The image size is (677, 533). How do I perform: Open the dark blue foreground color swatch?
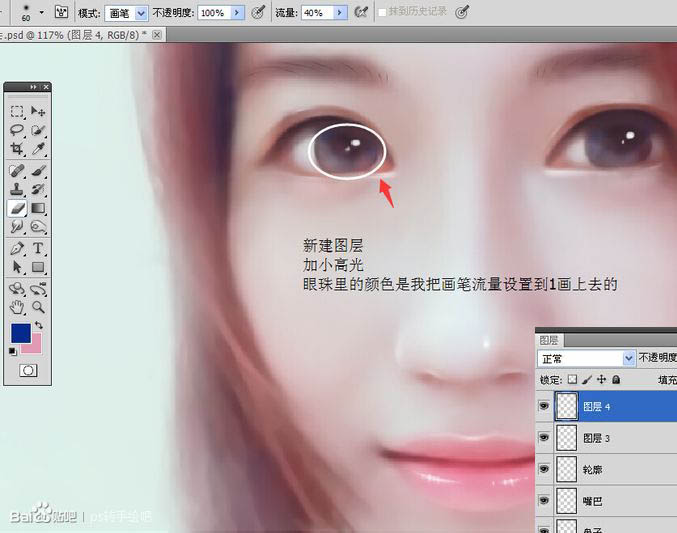tap(20, 333)
